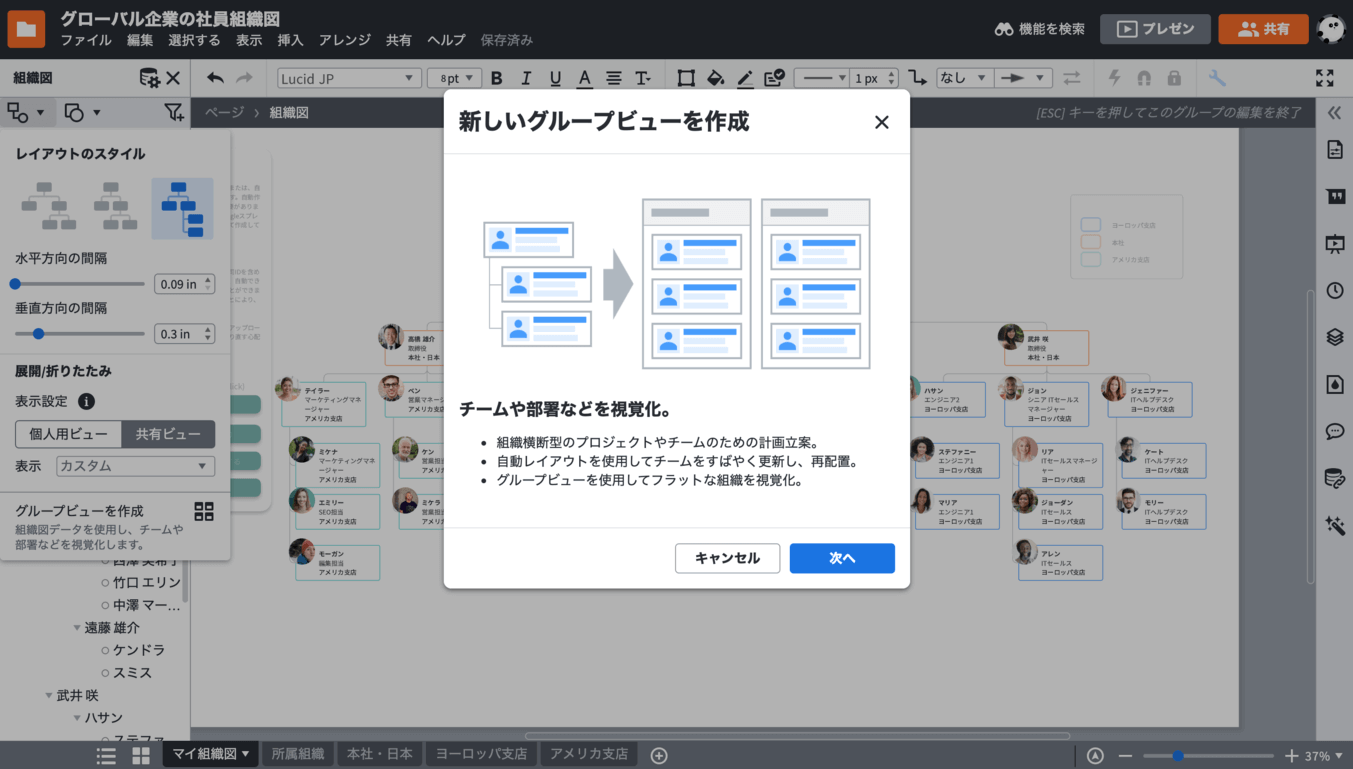1353x769 pixels.
Task: Open the 表示 カスタム dropdown
Action: pyautogui.click(x=135, y=466)
